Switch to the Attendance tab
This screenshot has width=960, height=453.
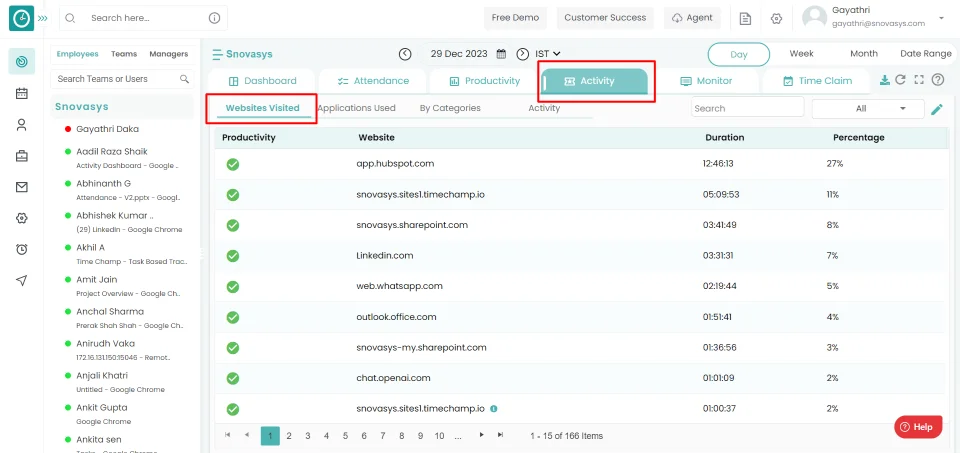tap(373, 81)
